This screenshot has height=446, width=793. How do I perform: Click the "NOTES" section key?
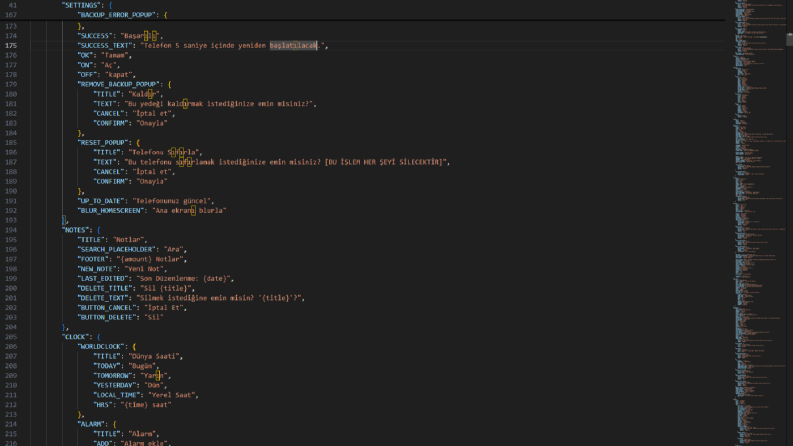click(x=75, y=230)
